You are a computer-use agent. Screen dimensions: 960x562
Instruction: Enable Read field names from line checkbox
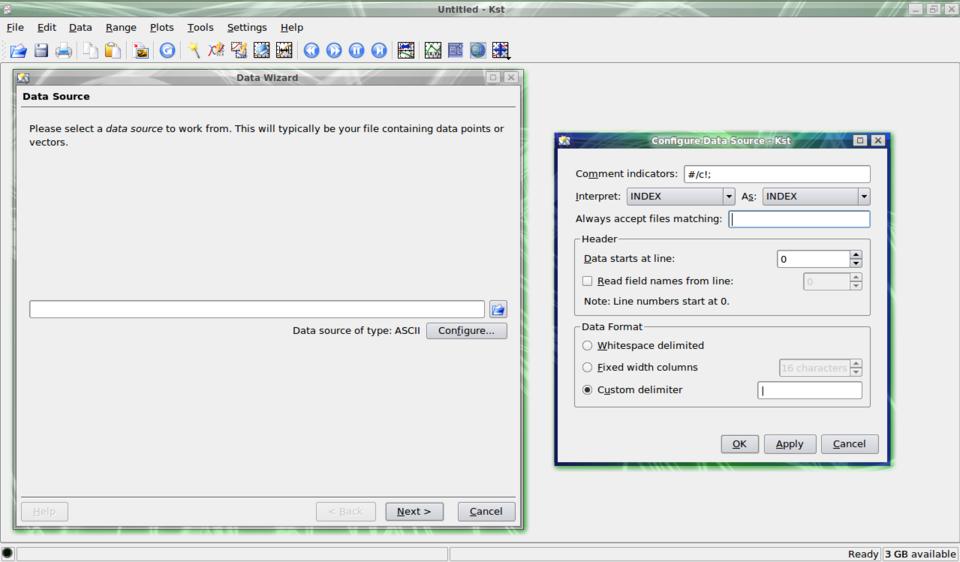click(x=588, y=281)
